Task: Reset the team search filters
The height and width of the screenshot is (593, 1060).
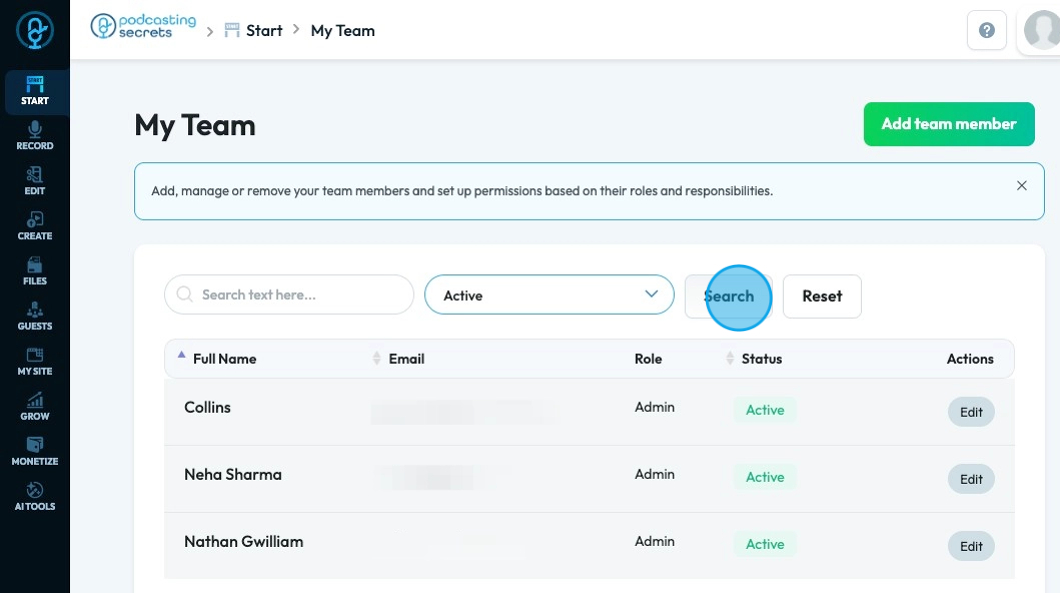Action: (x=822, y=296)
